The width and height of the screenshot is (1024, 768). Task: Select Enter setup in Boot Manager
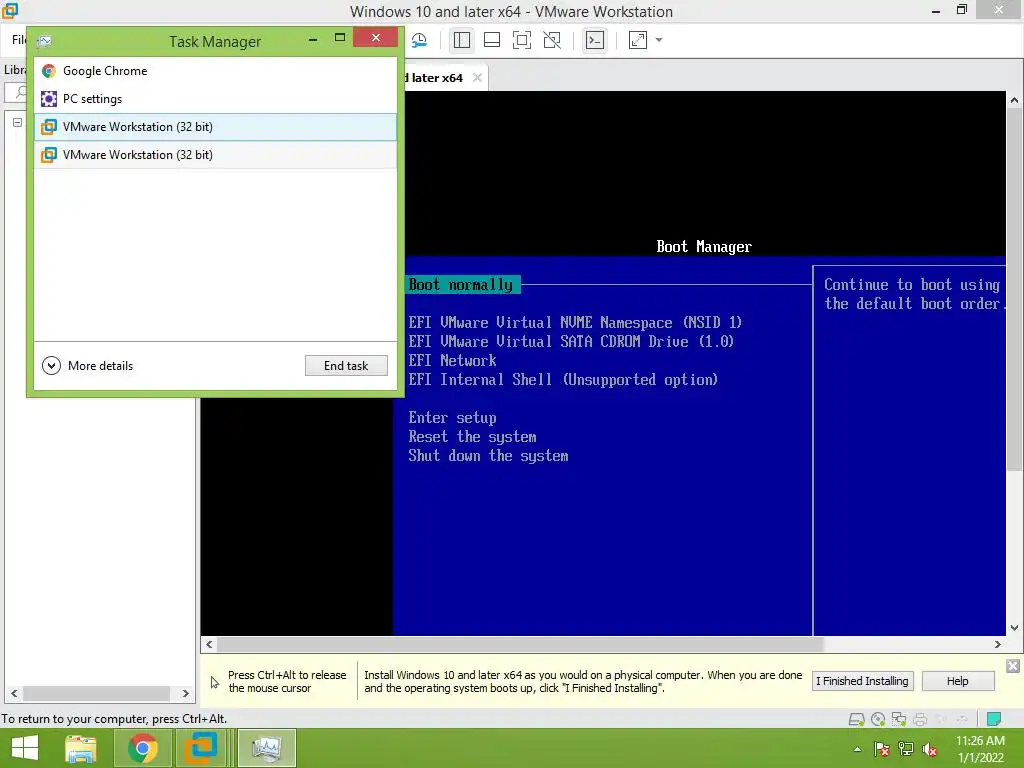coord(453,418)
